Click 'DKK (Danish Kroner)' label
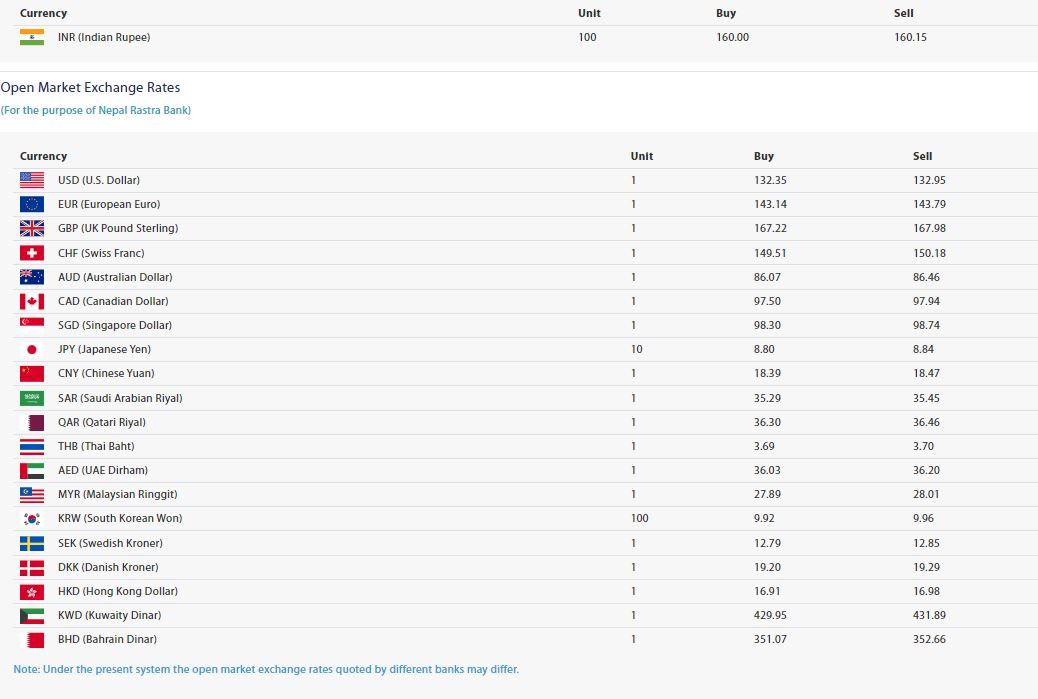 pyautogui.click(x=108, y=567)
